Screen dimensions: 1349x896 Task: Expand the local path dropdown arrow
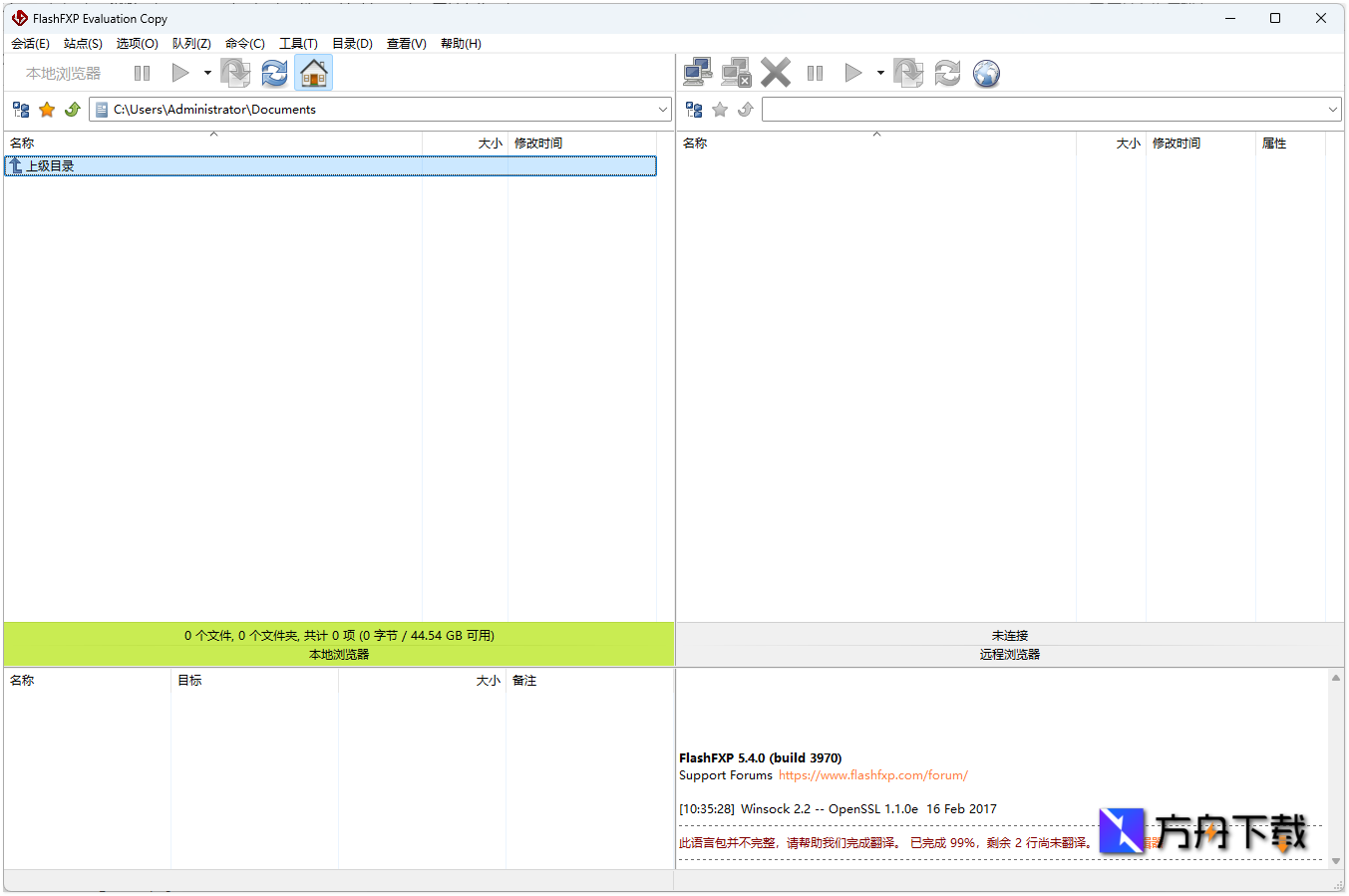[663, 110]
